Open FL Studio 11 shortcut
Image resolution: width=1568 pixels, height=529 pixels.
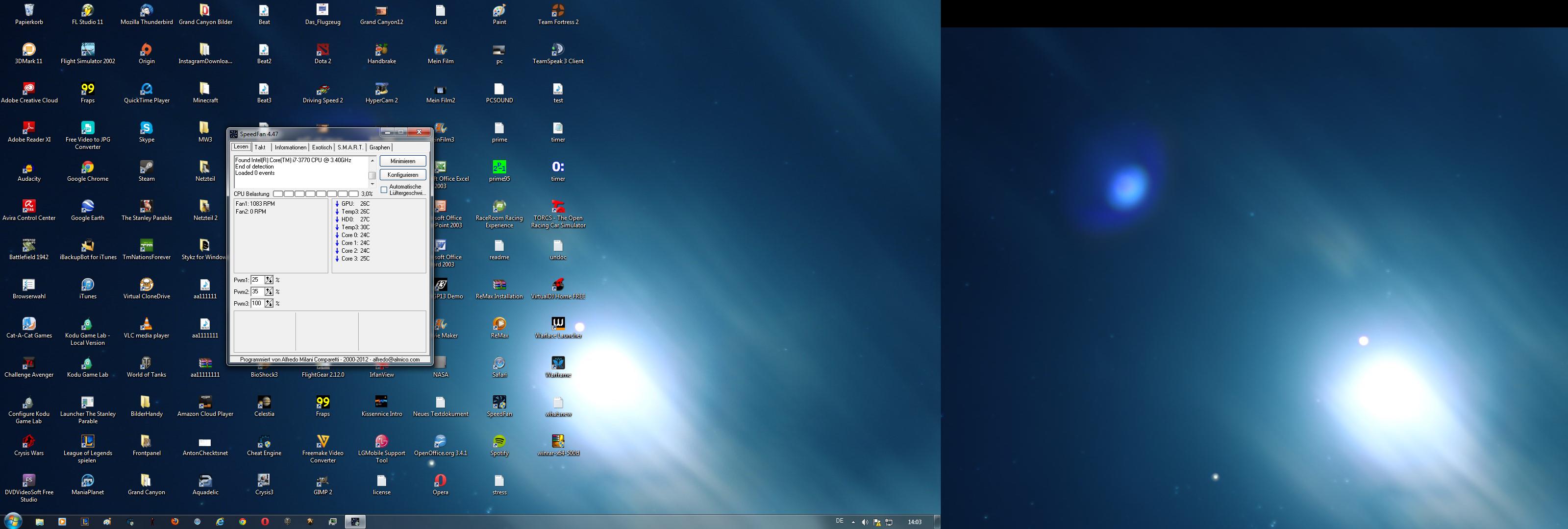(88, 11)
